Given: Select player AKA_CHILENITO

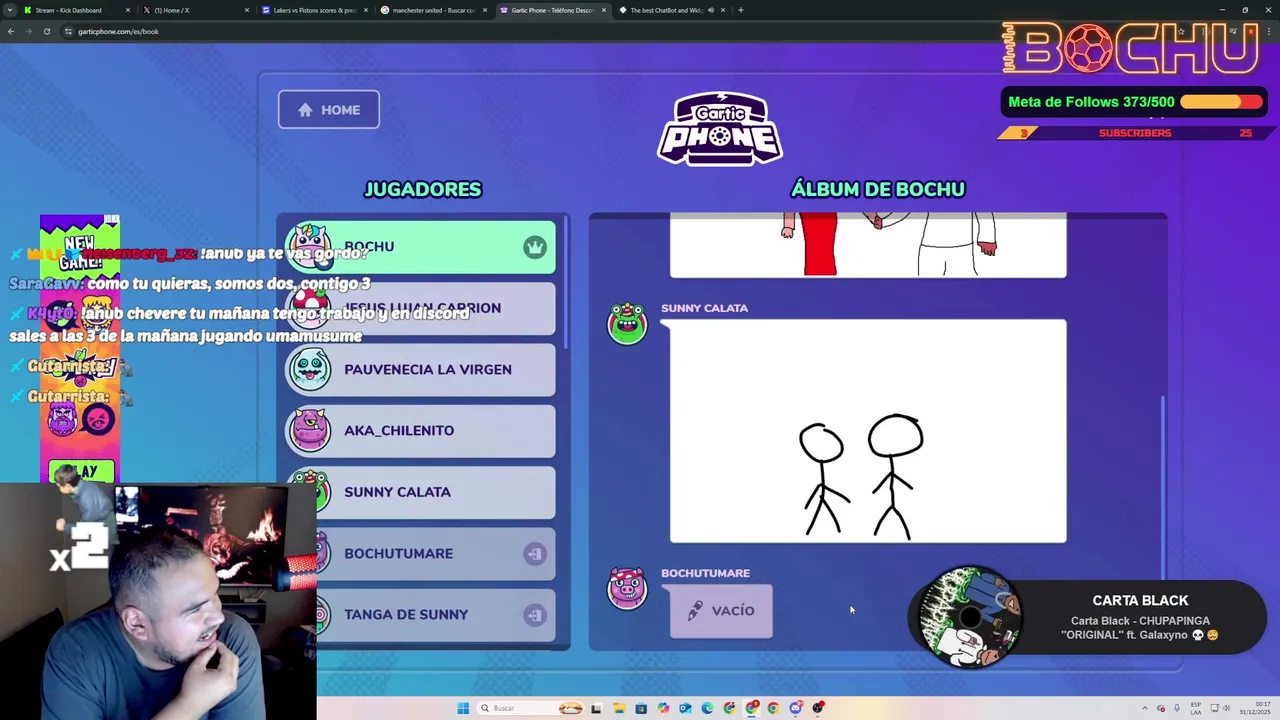Looking at the screenshot, I should tap(420, 431).
